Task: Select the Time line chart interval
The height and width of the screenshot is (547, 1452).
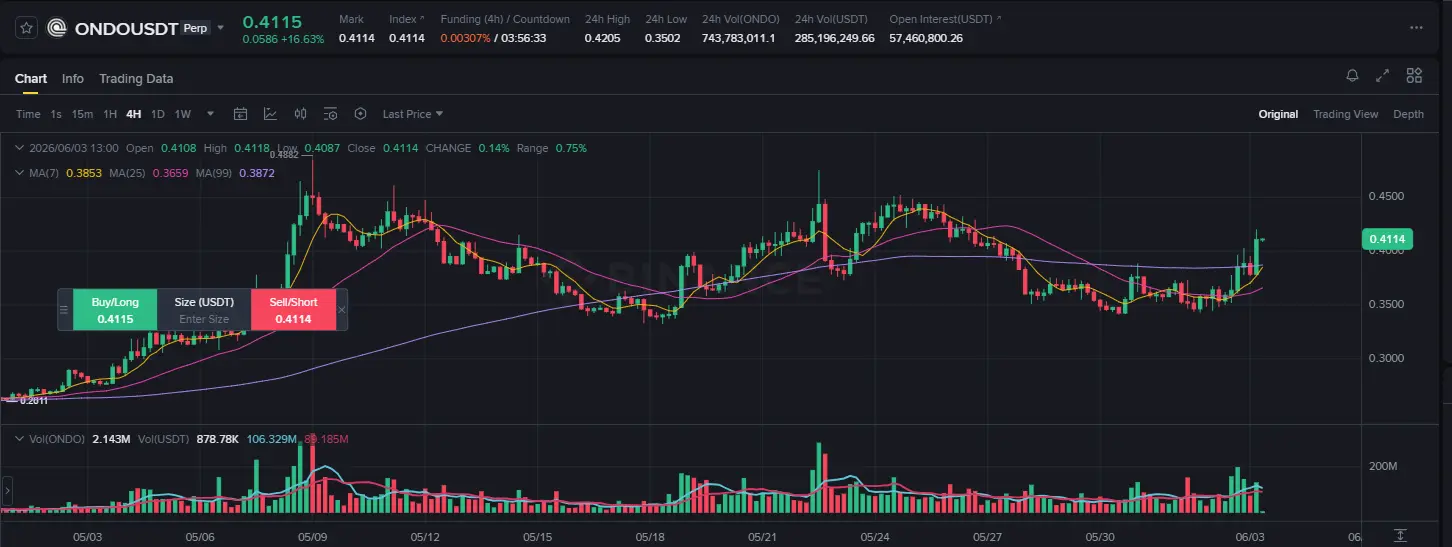Action: tap(28, 114)
